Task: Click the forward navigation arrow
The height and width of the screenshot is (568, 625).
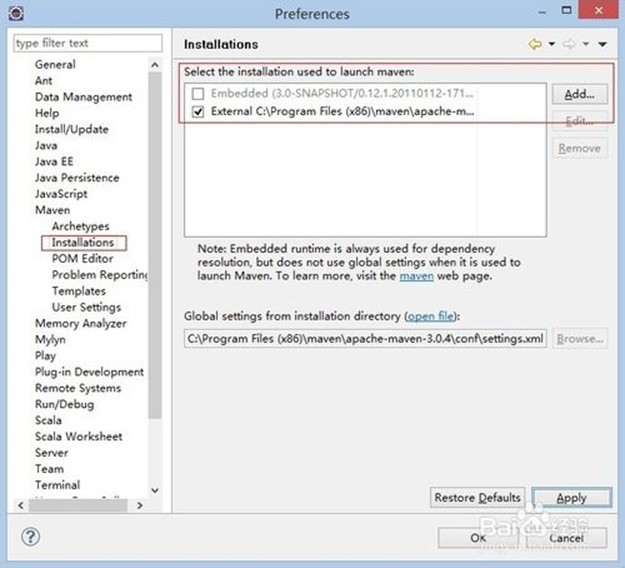Action: coord(569,44)
